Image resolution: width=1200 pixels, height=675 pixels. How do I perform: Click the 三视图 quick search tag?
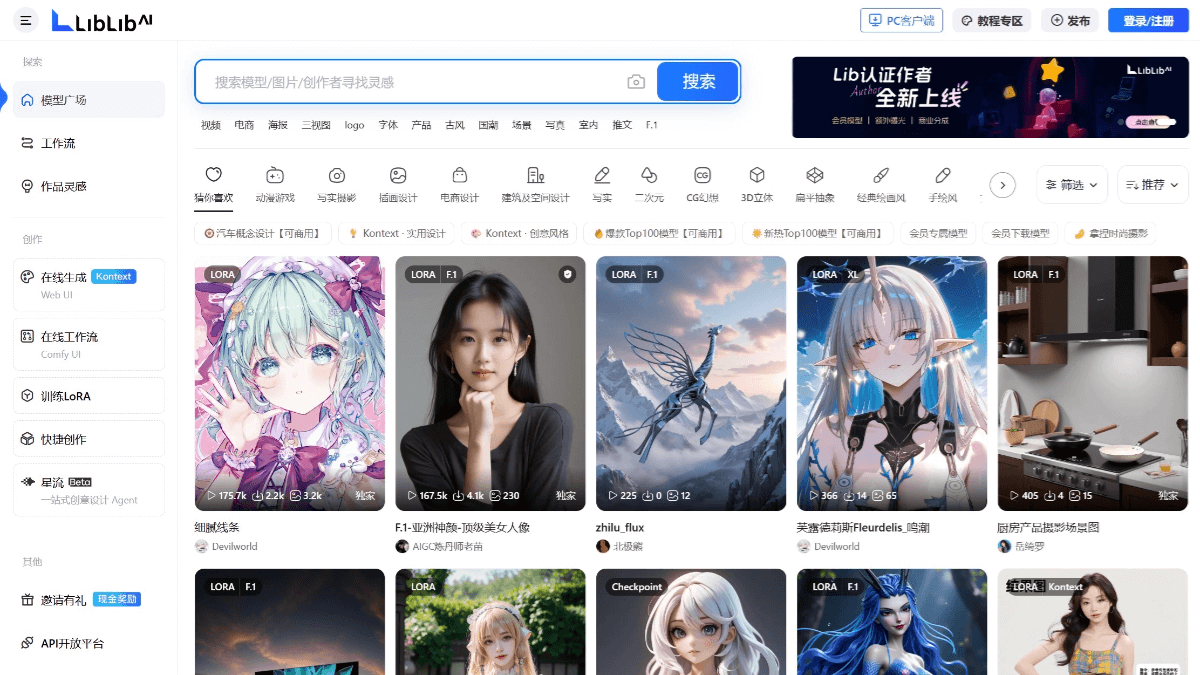coord(316,125)
